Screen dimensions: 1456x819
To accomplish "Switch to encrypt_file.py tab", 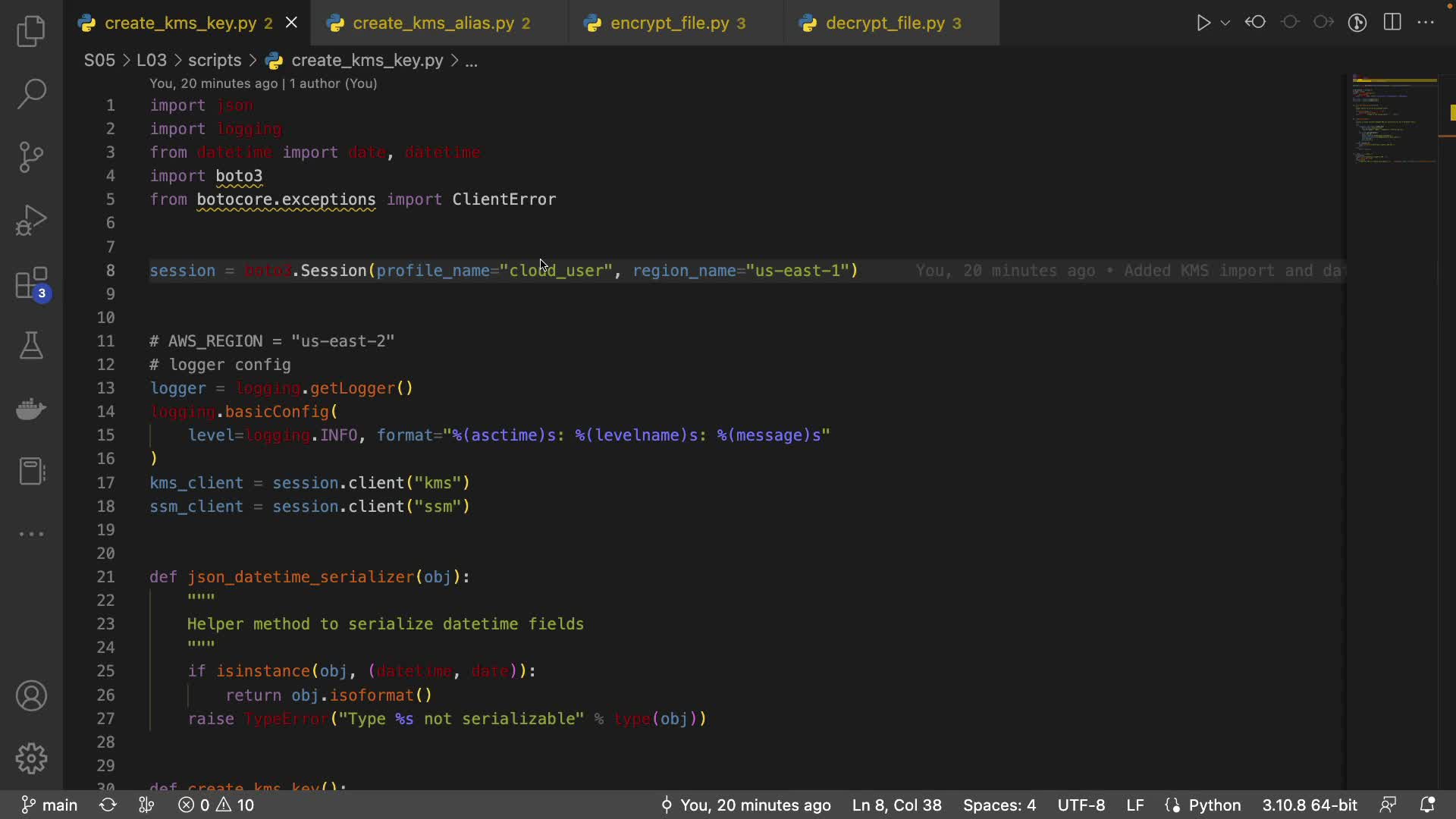I will pos(669,24).
